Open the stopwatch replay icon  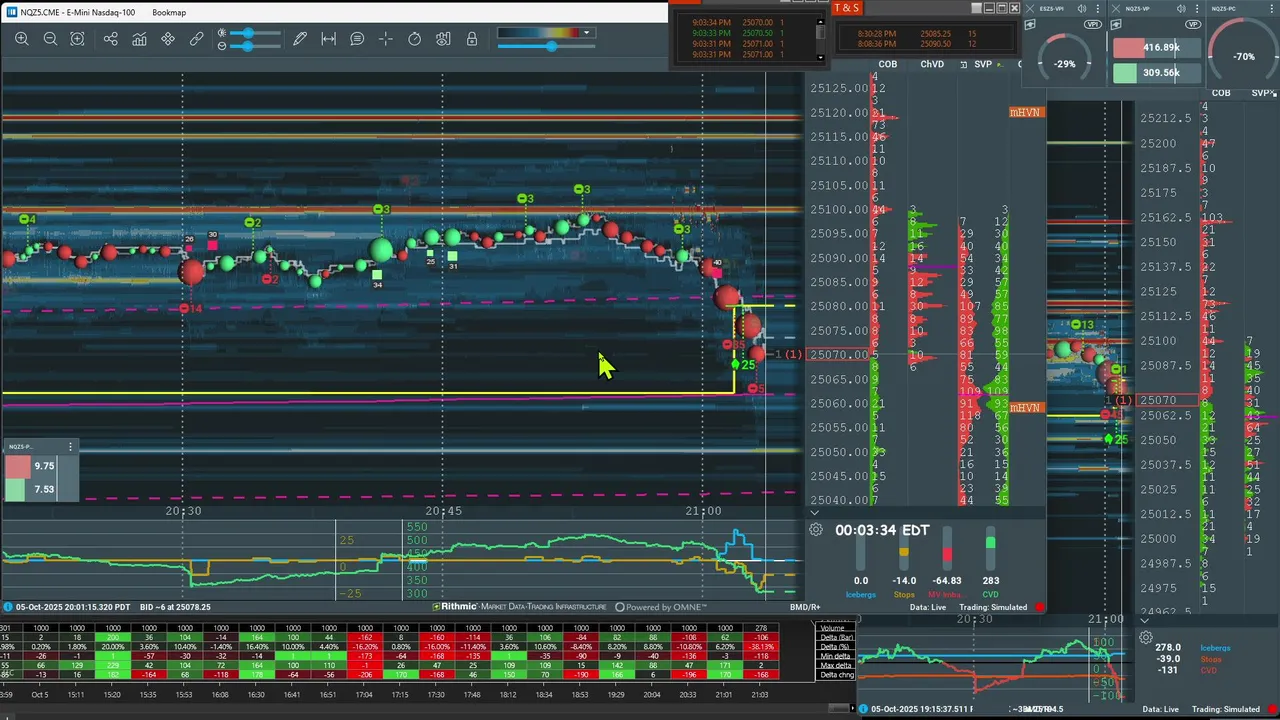tap(415, 39)
